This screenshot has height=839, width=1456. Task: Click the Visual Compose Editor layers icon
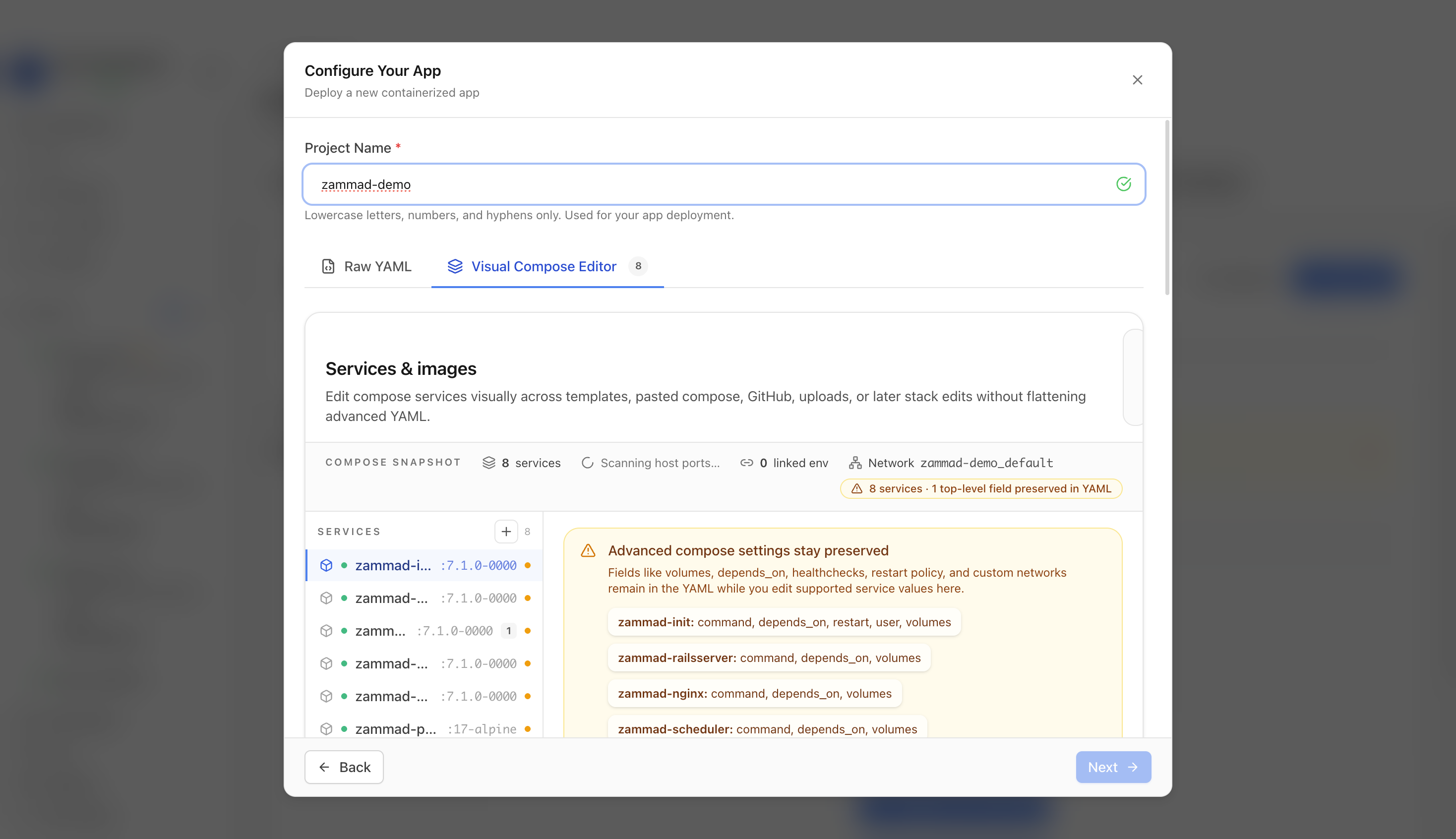(x=455, y=266)
